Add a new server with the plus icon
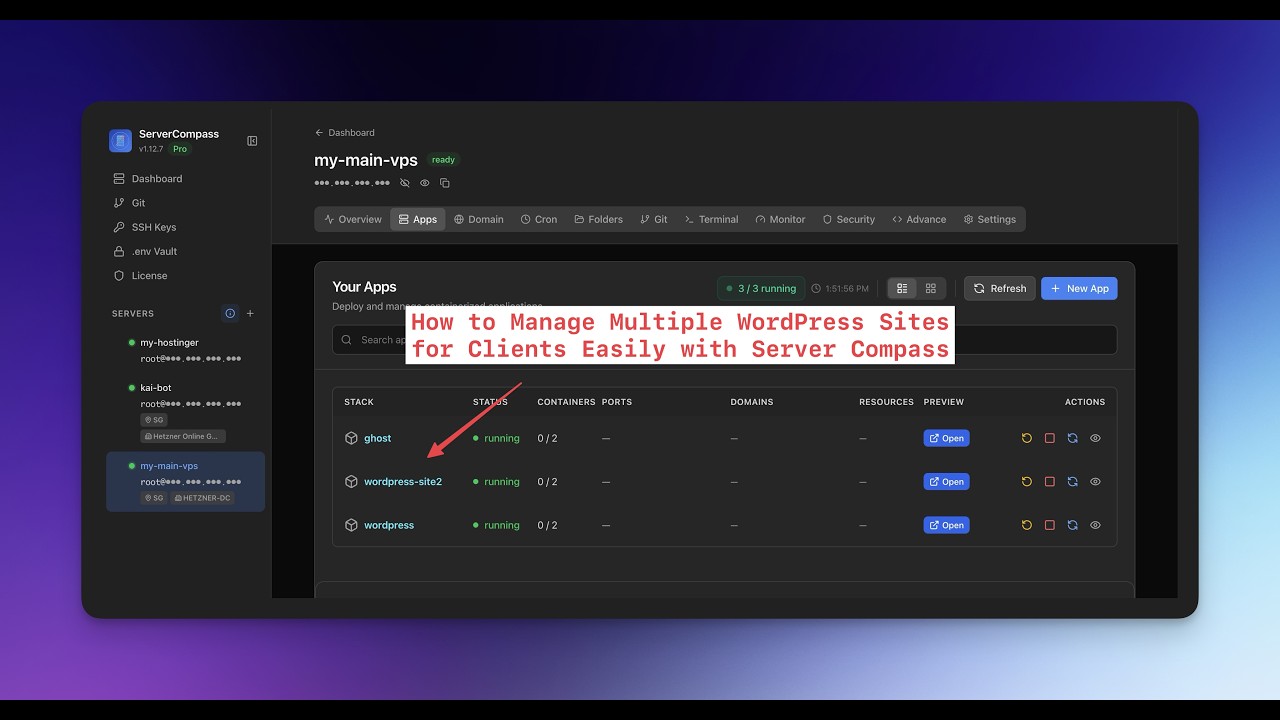The image size is (1280, 720). [250, 313]
